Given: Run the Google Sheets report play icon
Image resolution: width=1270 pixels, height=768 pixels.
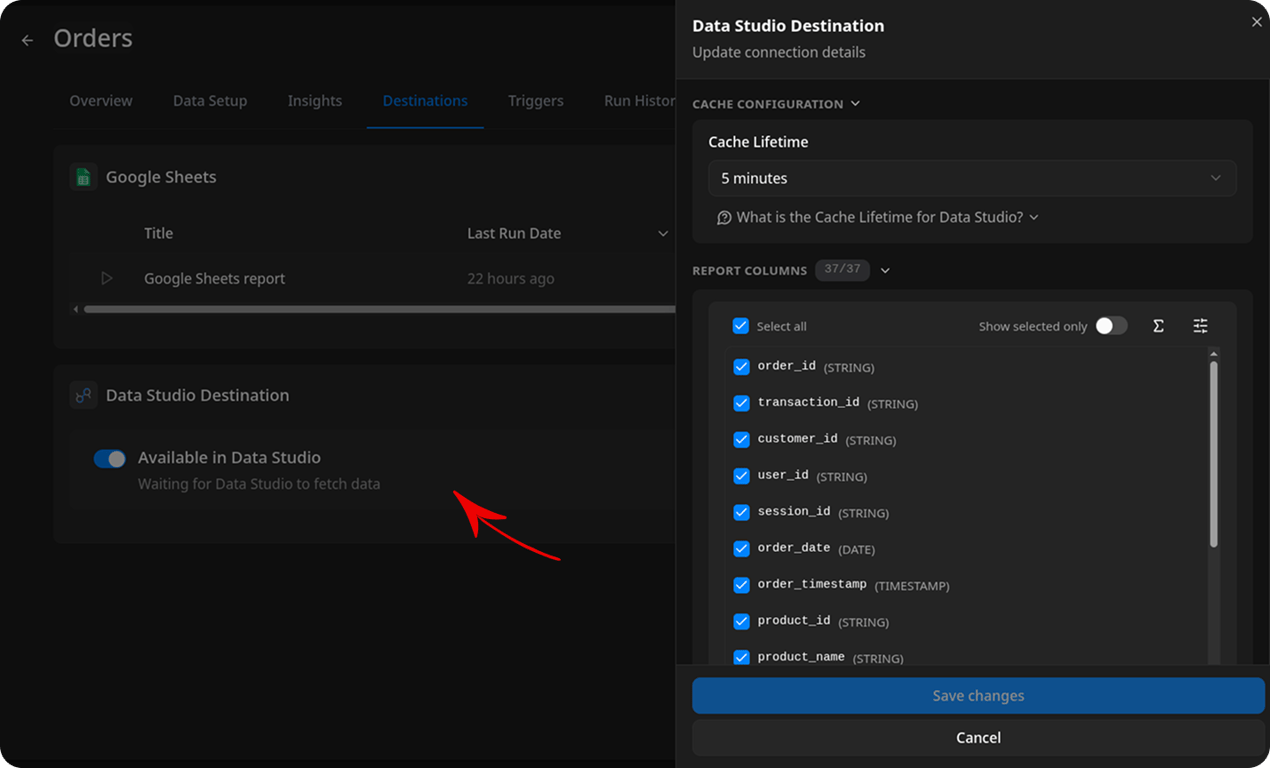Looking at the screenshot, I should click(107, 278).
